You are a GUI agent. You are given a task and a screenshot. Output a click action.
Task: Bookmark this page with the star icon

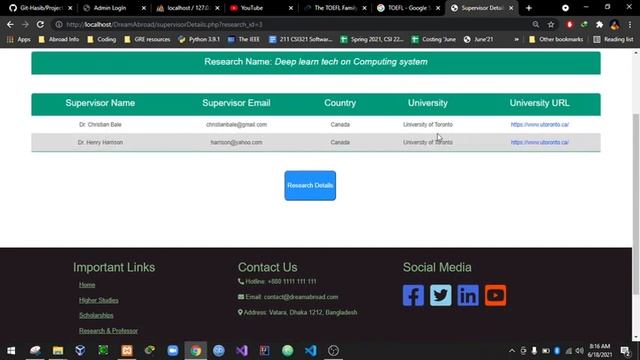click(x=551, y=24)
